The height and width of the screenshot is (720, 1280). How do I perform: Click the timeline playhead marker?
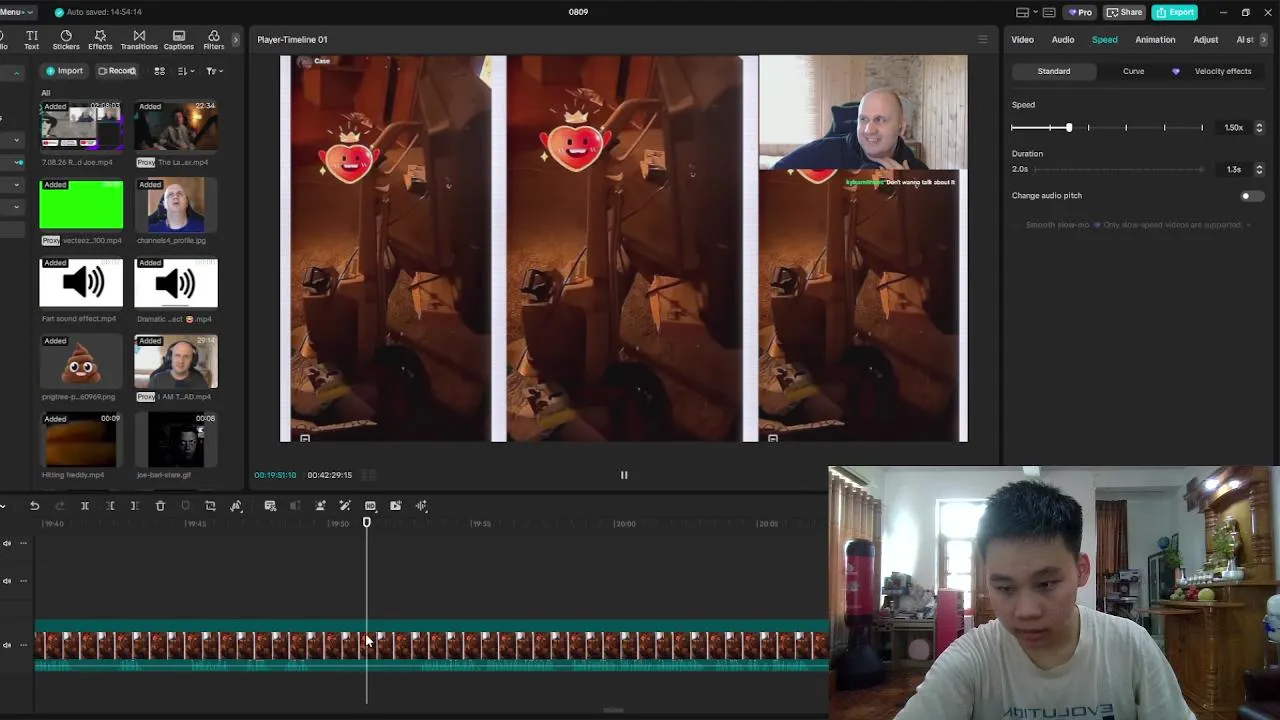[367, 523]
